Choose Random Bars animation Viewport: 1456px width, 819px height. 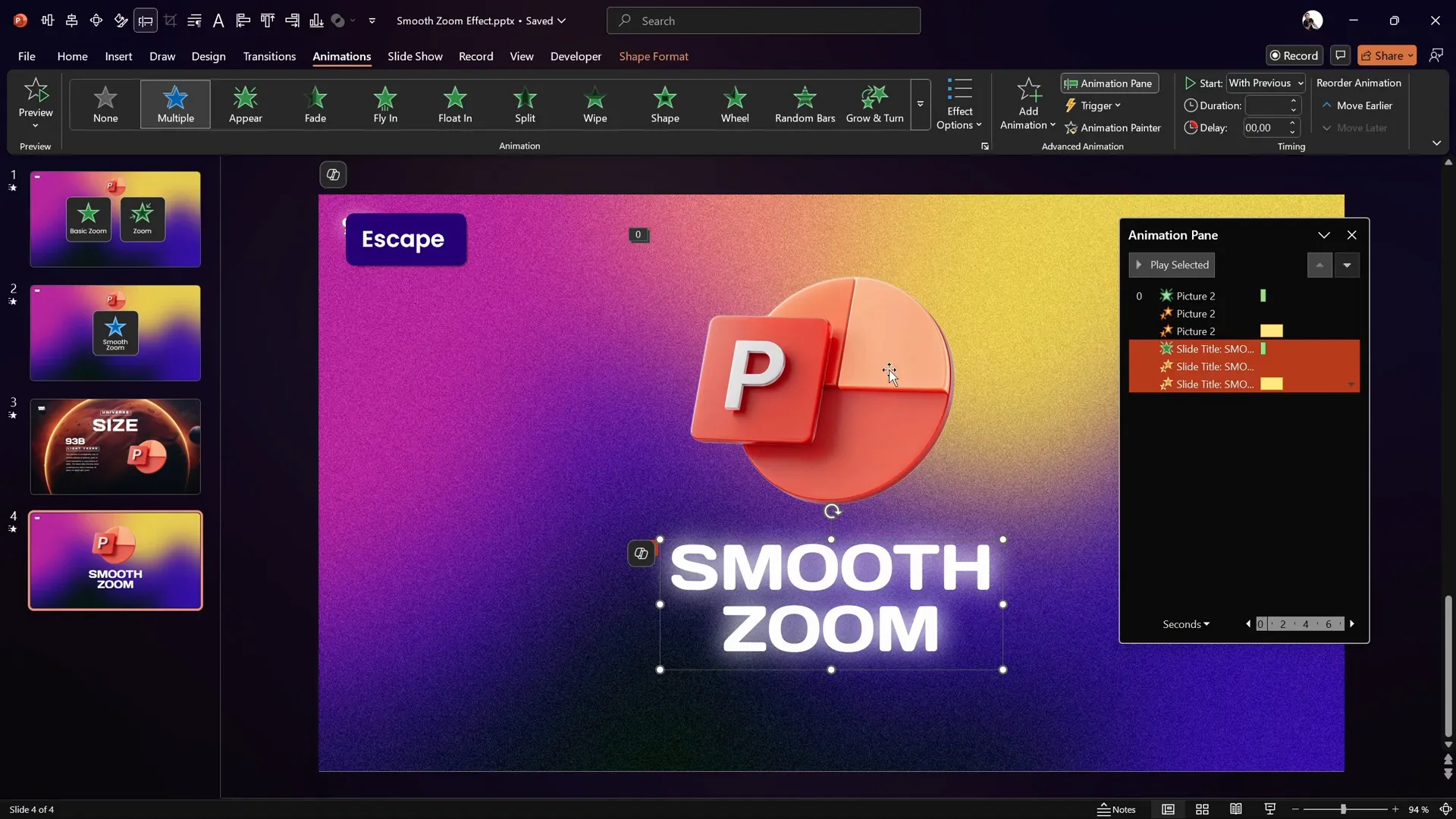[805, 105]
